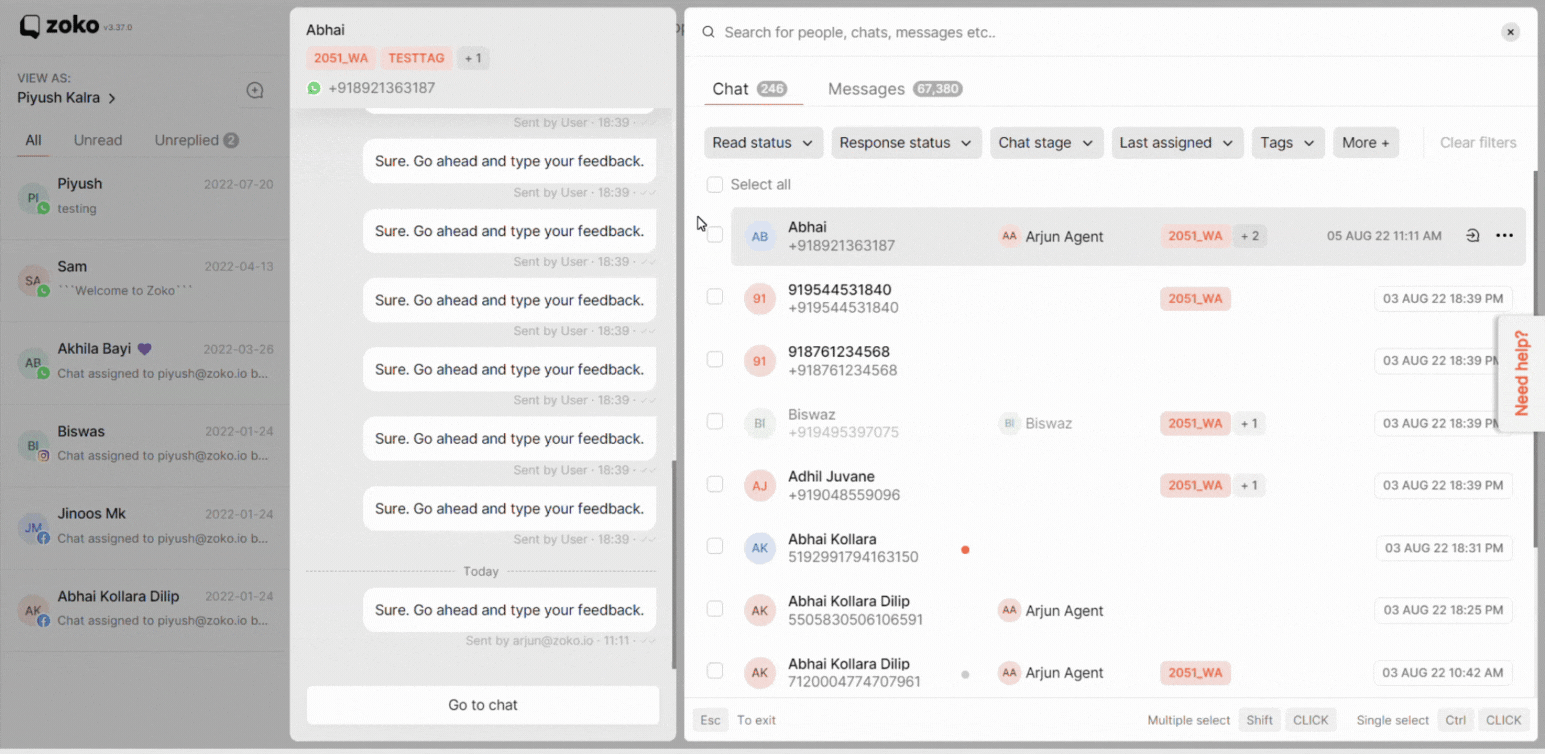
Task: Tick the checkbox for Abhai Kollara row
Action: (714, 546)
